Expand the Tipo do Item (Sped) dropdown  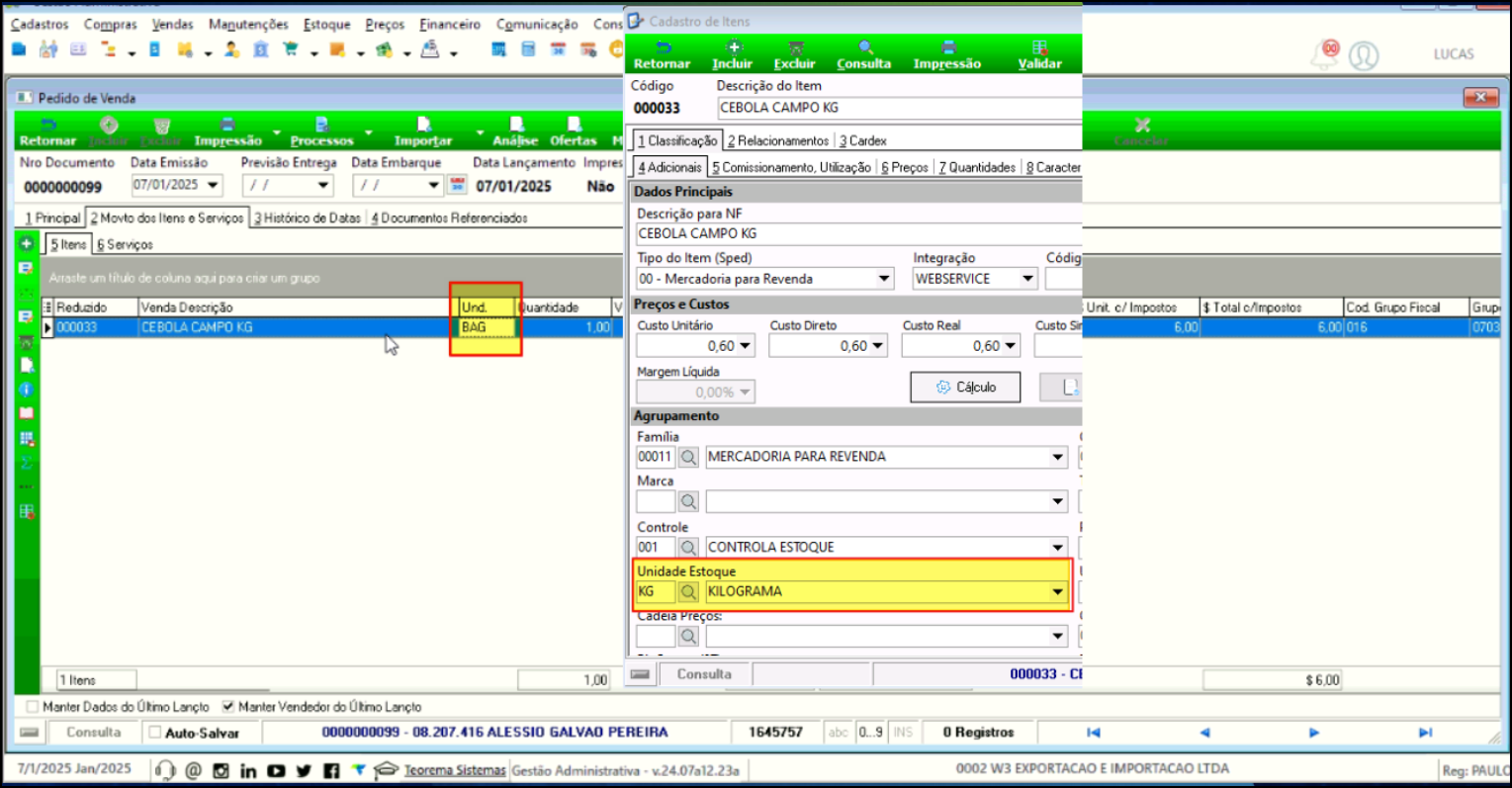pyautogui.click(x=885, y=279)
